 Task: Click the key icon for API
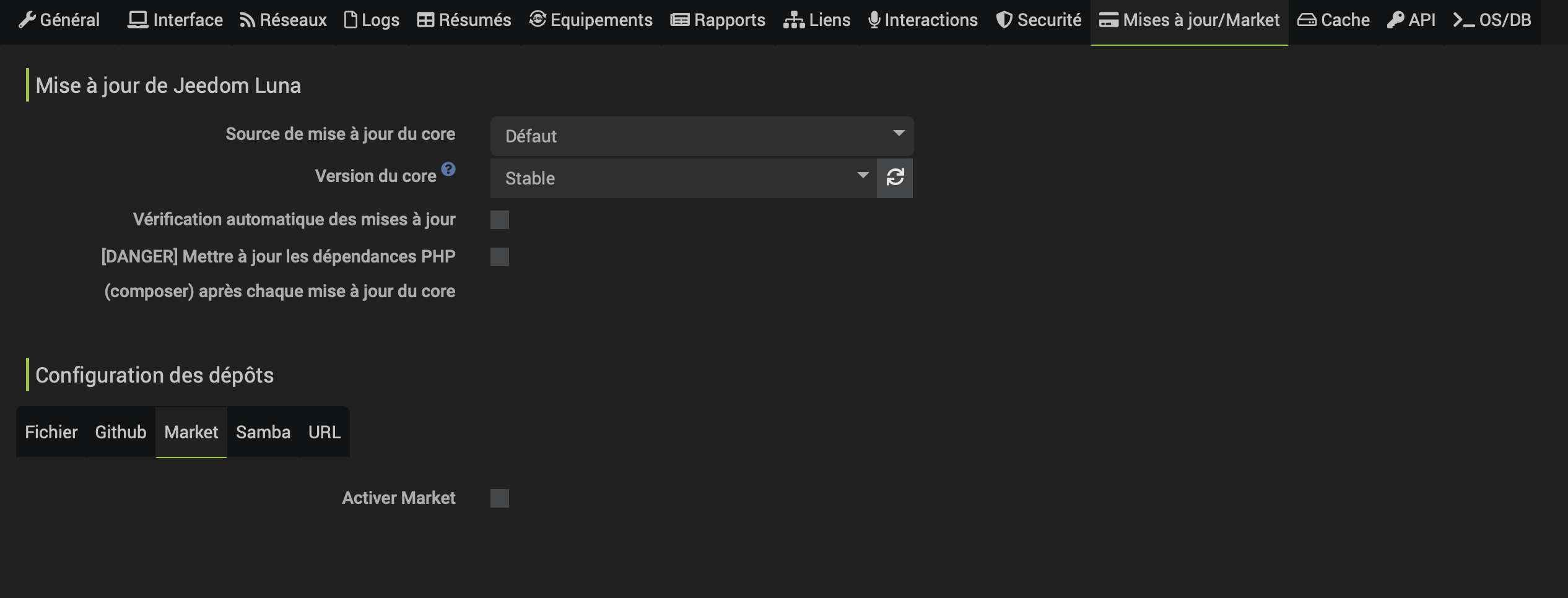click(1395, 20)
